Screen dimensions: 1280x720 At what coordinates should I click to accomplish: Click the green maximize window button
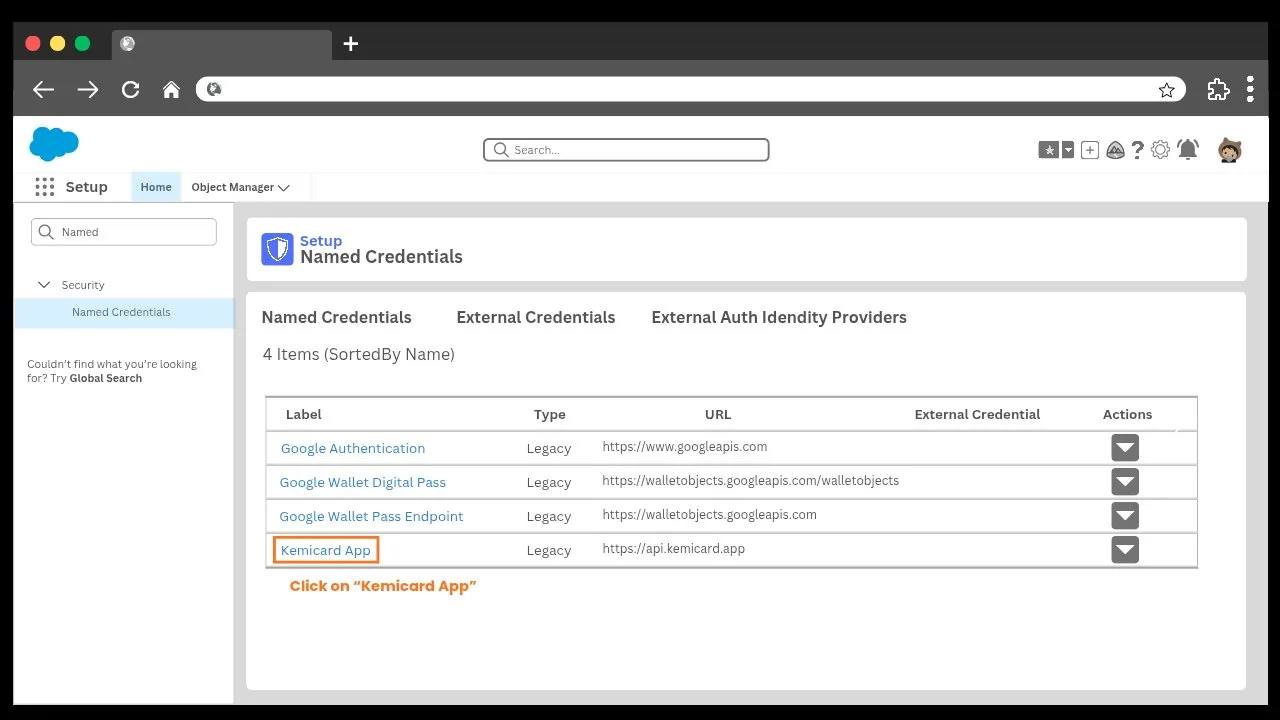click(82, 43)
